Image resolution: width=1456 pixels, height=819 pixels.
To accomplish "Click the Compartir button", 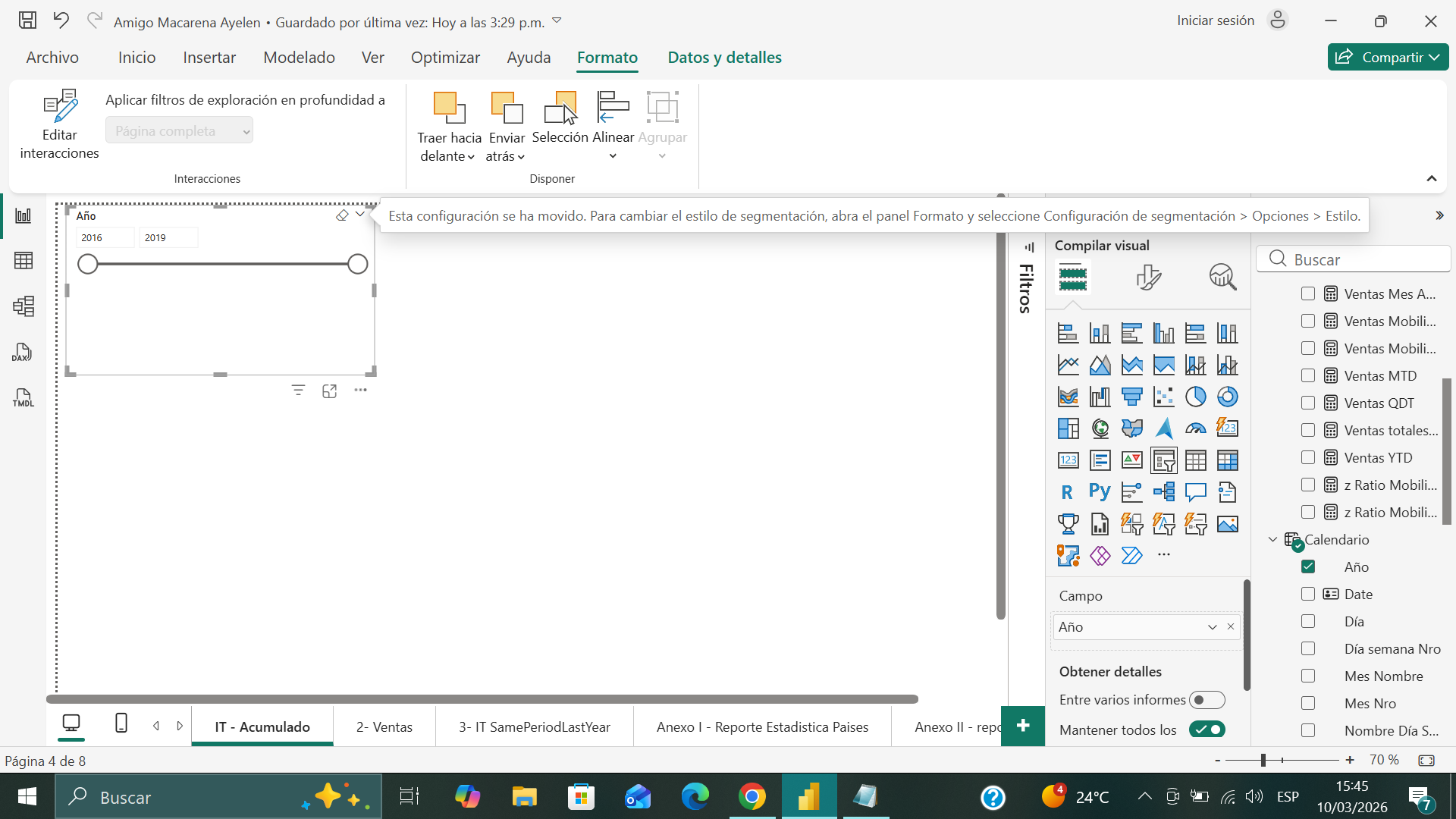I will tap(1387, 57).
